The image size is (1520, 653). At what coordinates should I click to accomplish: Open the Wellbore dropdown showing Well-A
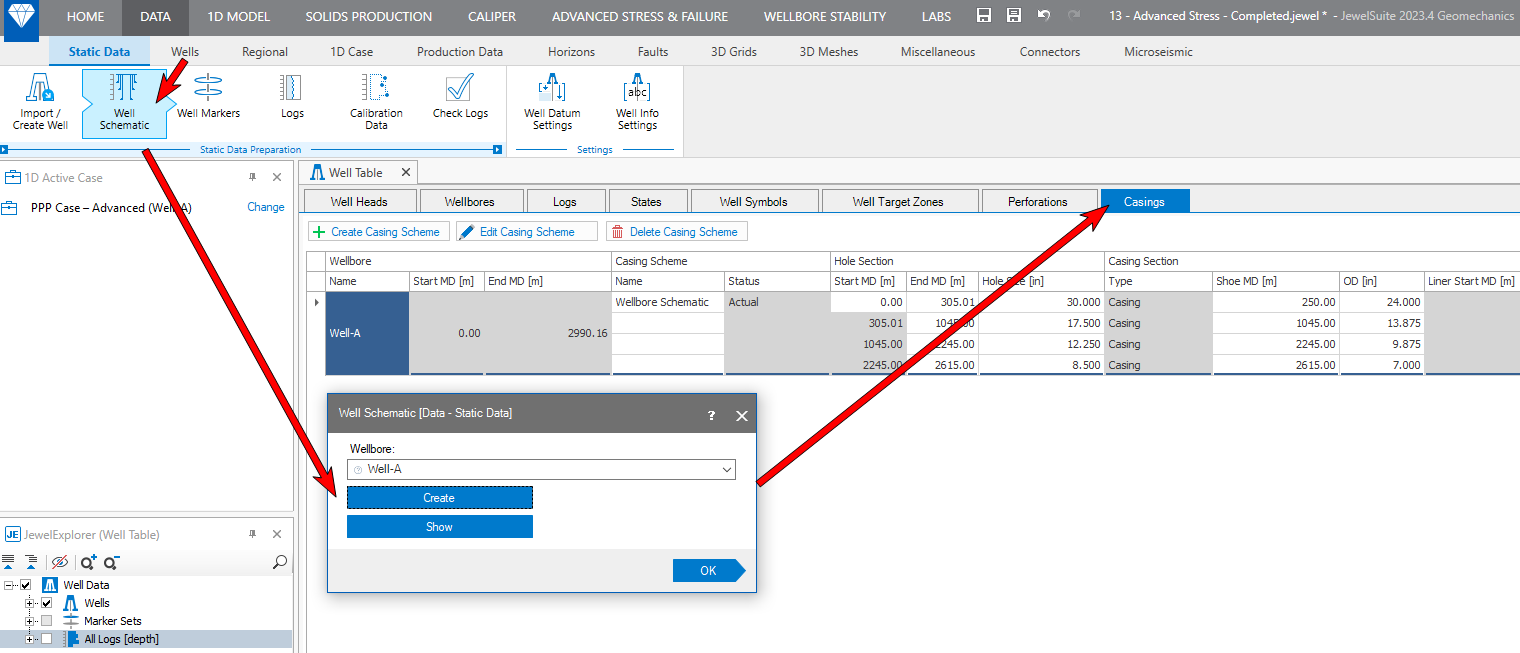541,469
